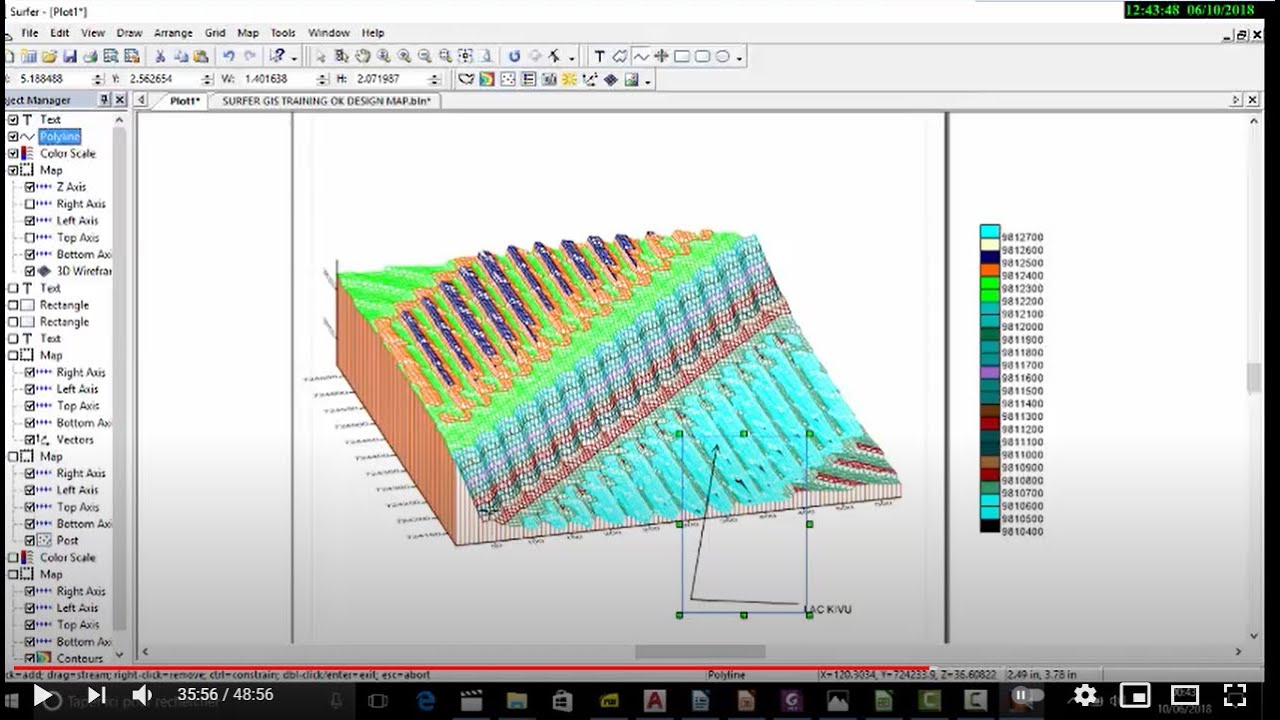
Task: Open dropdown arrow next to Help pointer icon
Action: [295, 58]
